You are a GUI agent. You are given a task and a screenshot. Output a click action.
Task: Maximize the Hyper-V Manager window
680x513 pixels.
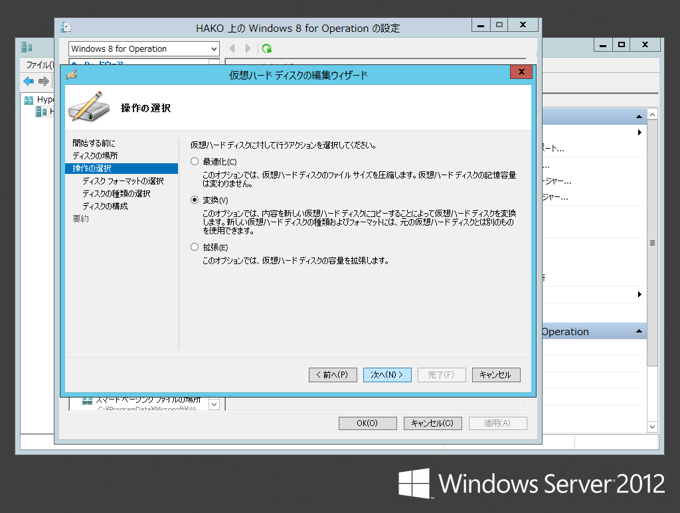click(621, 45)
